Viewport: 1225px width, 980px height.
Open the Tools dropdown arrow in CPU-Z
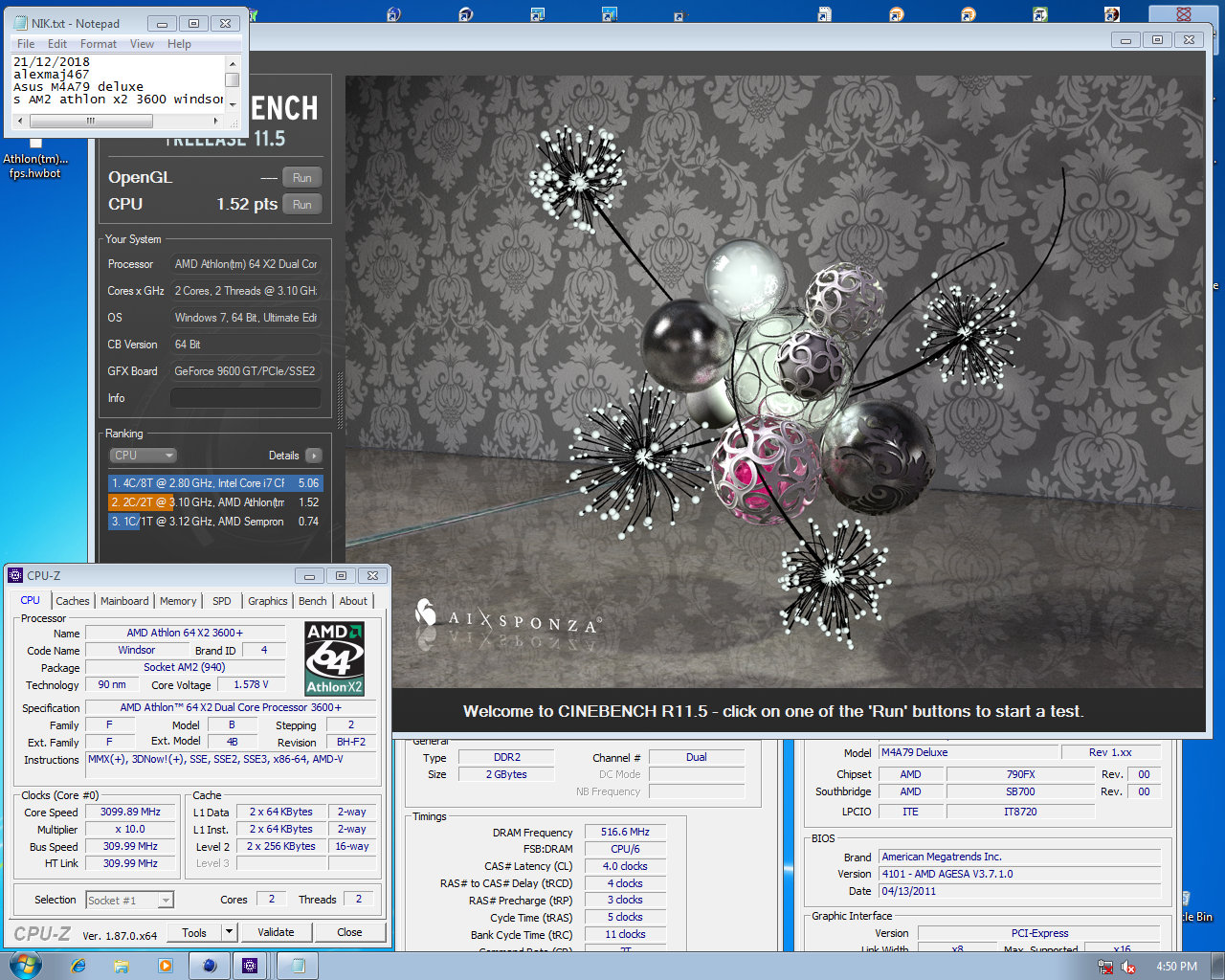pyautogui.click(x=229, y=932)
